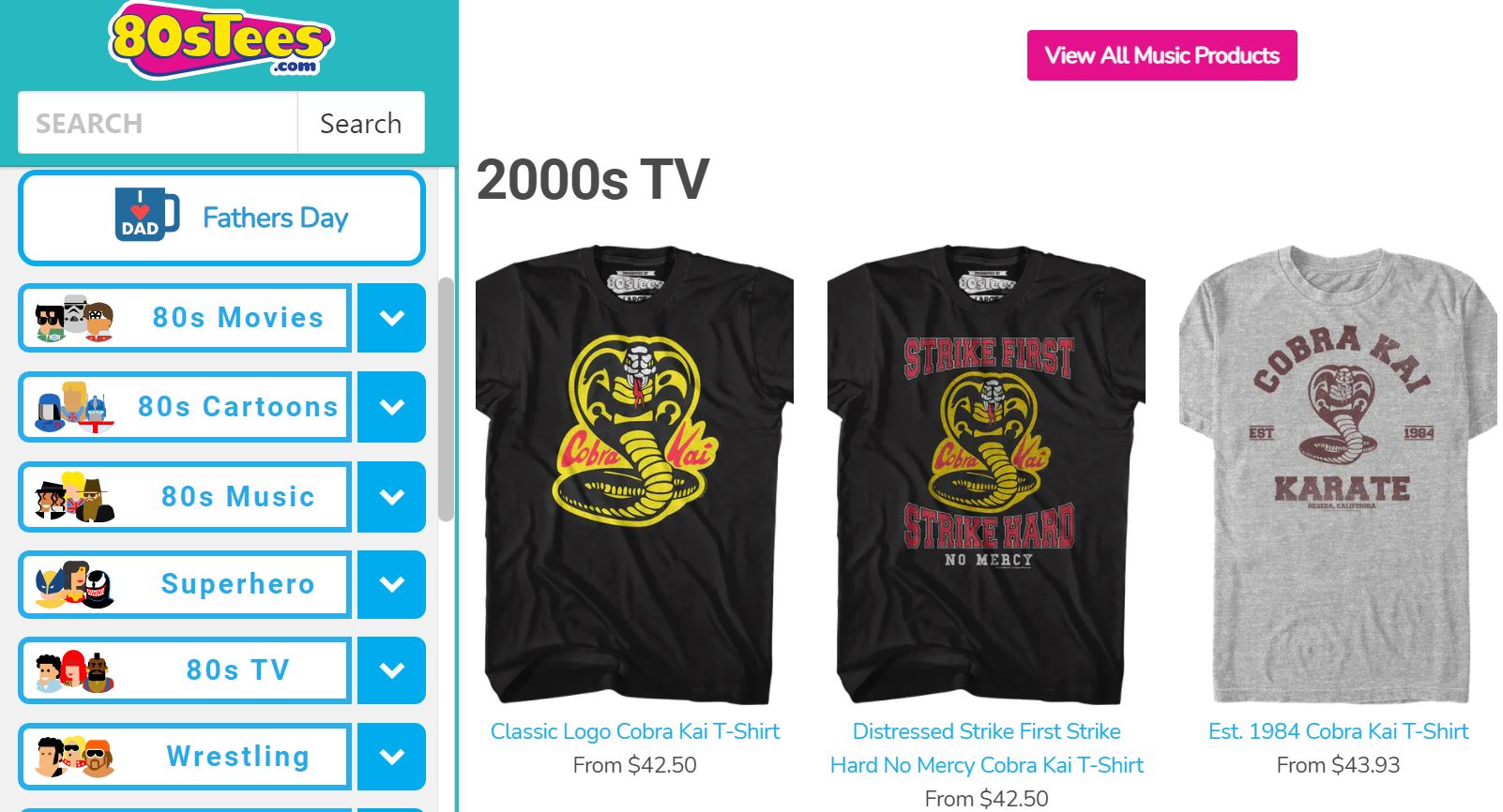Click the sidebar vertical scrollbar thumb
Screen dimensions: 1503x812
click(446, 398)
